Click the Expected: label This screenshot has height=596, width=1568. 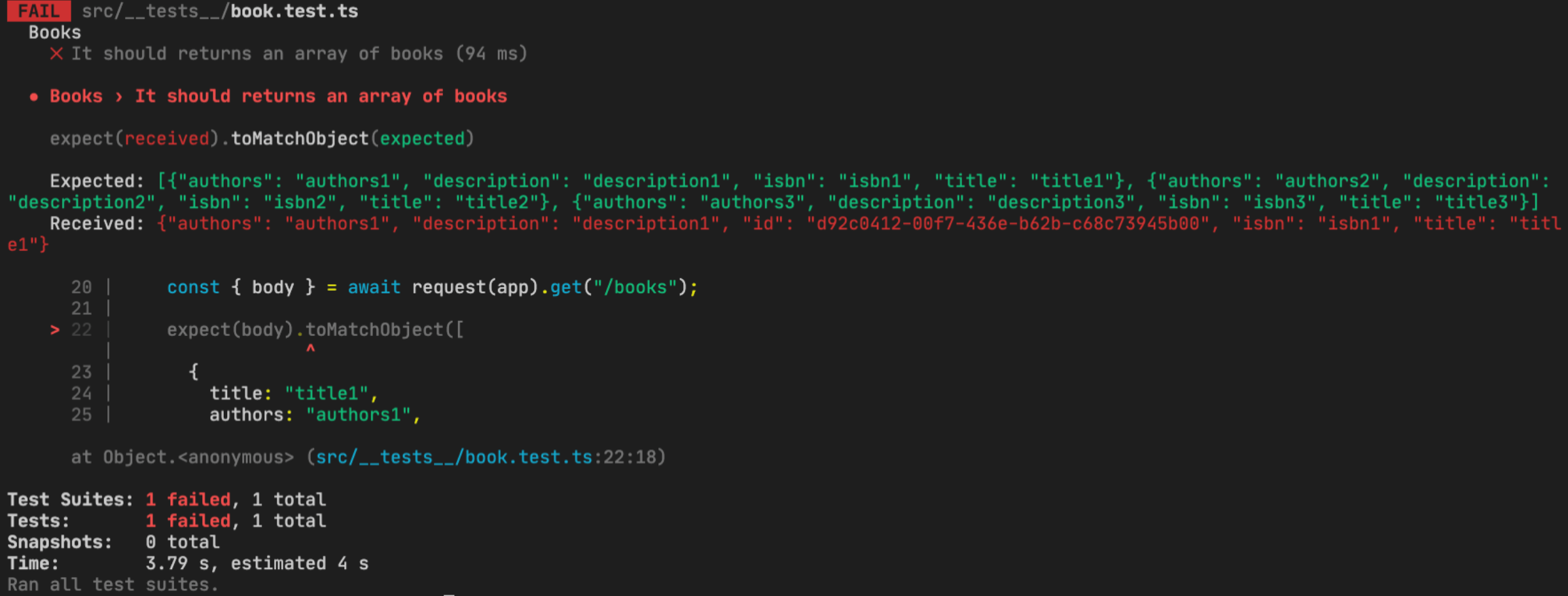click(x=97, y=181)
